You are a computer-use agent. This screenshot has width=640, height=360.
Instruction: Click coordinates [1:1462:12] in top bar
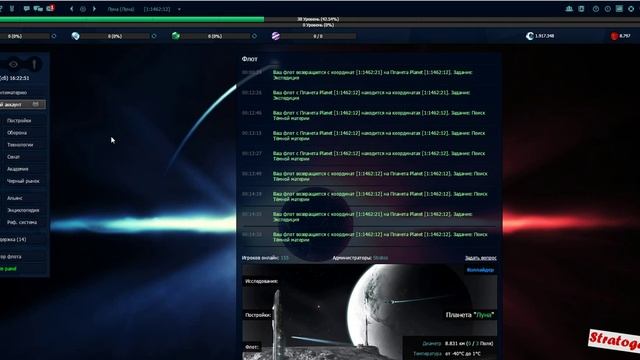[157, 9]
